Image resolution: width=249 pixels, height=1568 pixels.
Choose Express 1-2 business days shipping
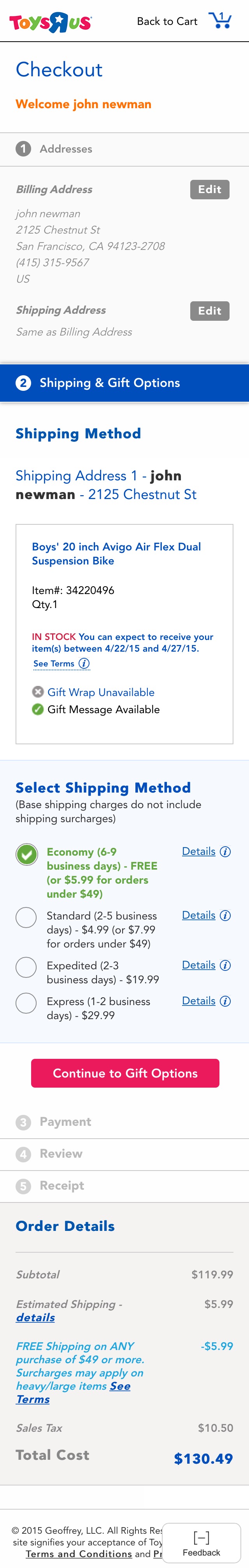(26, 1003)
